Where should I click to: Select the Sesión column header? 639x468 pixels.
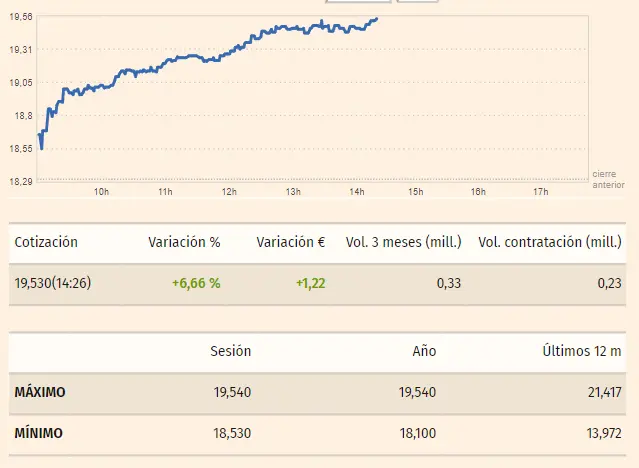pyautogui.click(x=230, y=351)
